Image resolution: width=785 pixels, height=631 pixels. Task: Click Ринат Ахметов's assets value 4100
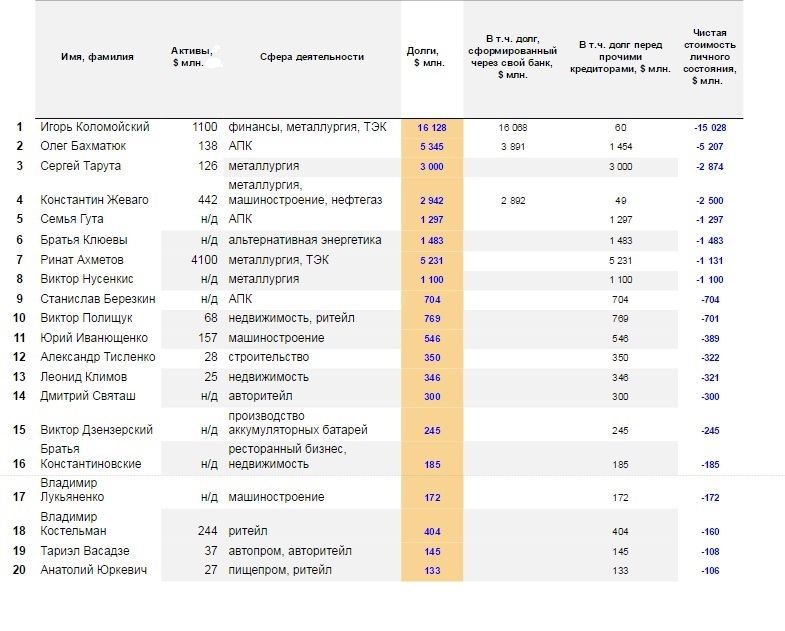(x=204, y=260)
